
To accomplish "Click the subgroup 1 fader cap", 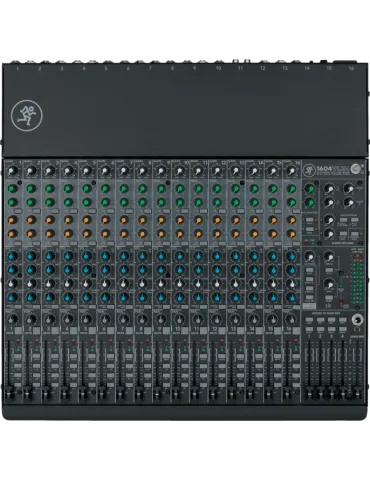I will point(309,394).
